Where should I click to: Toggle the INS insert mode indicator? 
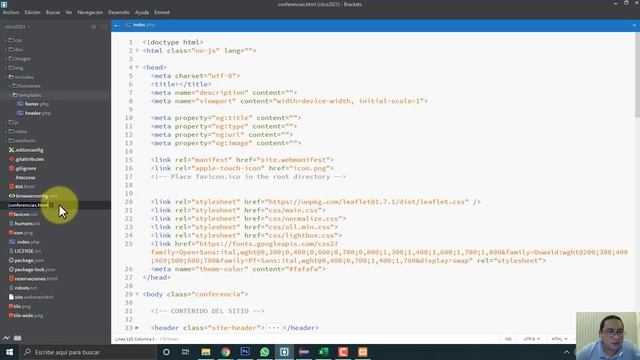pyautogui.click(x=508, y=339)
